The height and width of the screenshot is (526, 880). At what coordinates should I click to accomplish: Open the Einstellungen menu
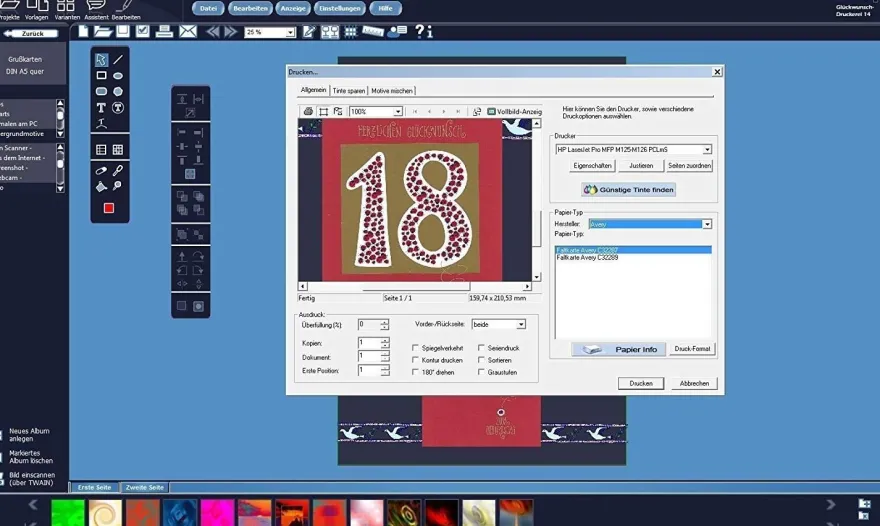[x=340, y=8]
